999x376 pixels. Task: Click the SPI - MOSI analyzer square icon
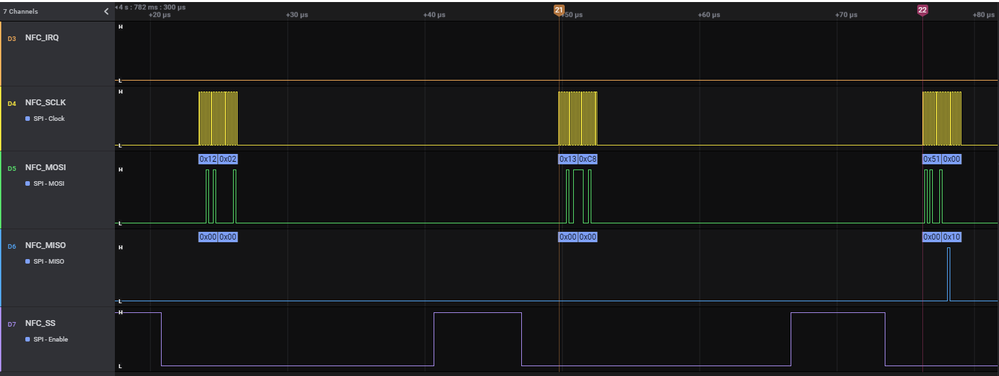(27, 184)
